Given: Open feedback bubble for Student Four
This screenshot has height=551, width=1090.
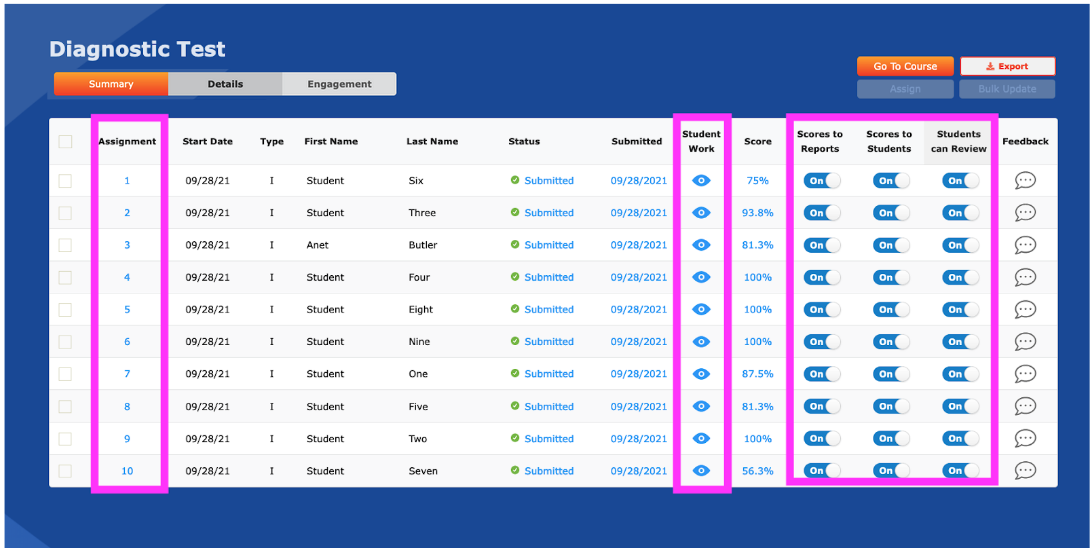Looking at the screenshot, I should [1025, 277].
